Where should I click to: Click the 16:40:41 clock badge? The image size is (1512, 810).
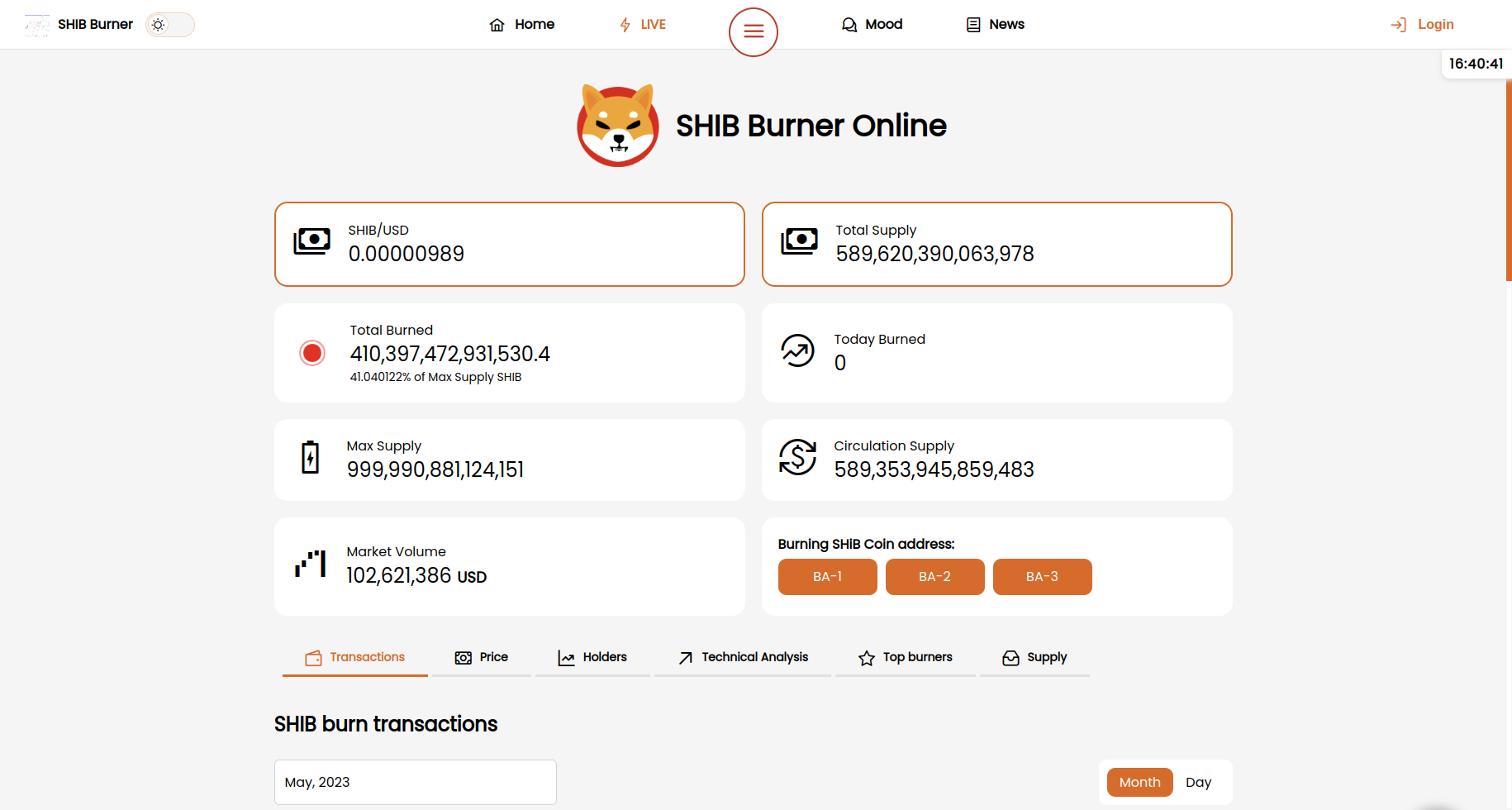1476,64
